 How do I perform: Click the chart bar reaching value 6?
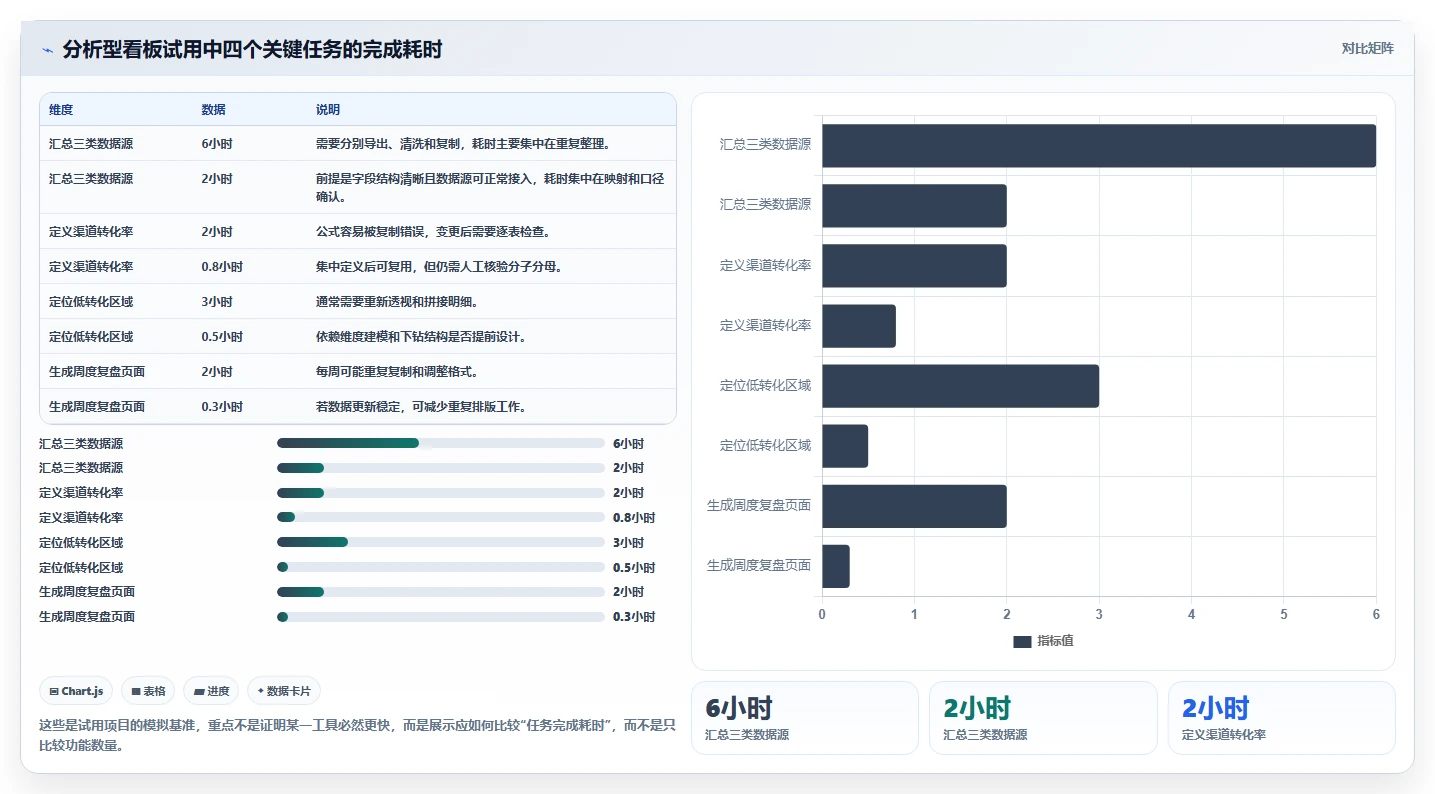tap(1099, 146)
